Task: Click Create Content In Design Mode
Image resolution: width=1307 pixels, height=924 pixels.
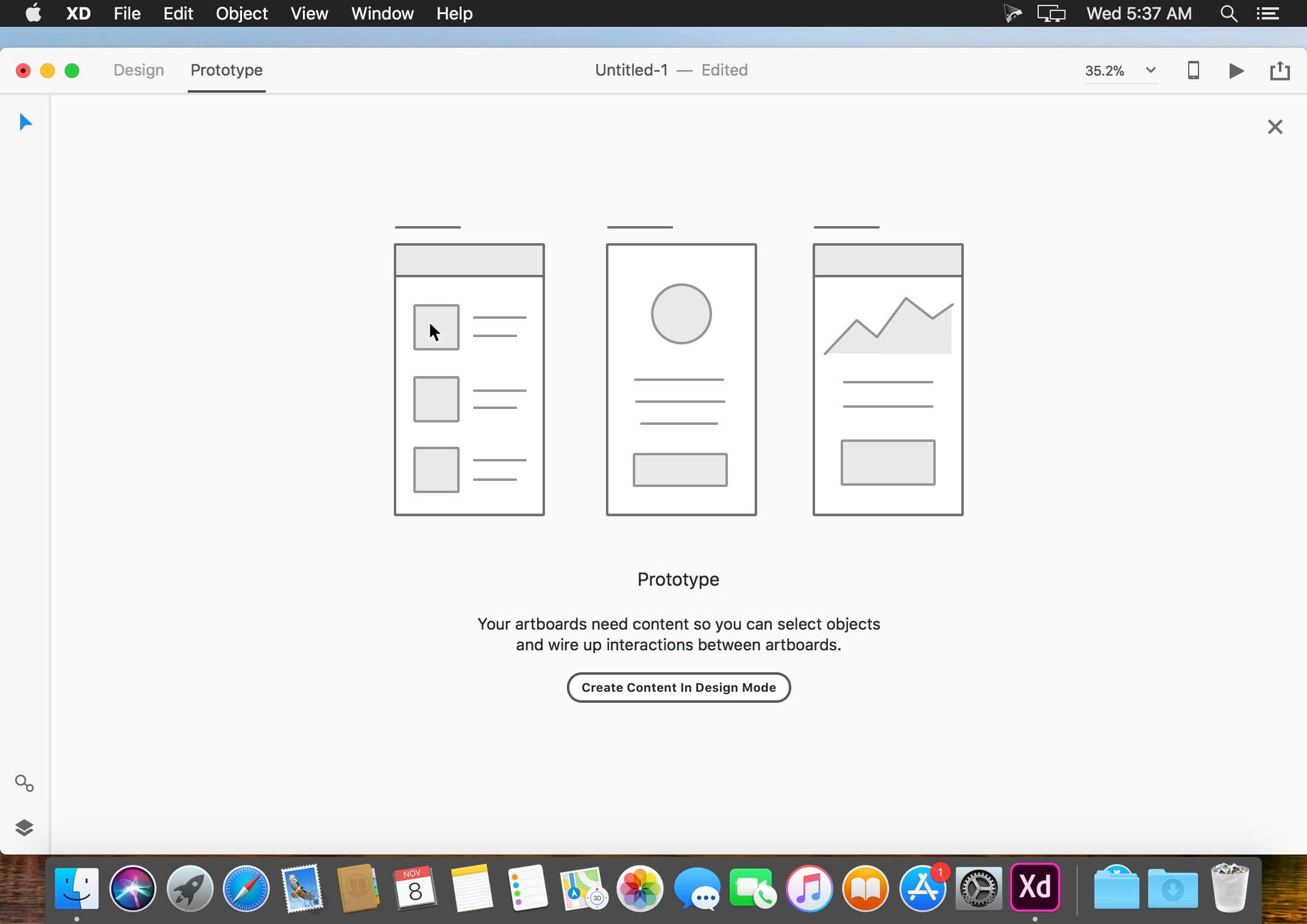Action: point(678,688)
